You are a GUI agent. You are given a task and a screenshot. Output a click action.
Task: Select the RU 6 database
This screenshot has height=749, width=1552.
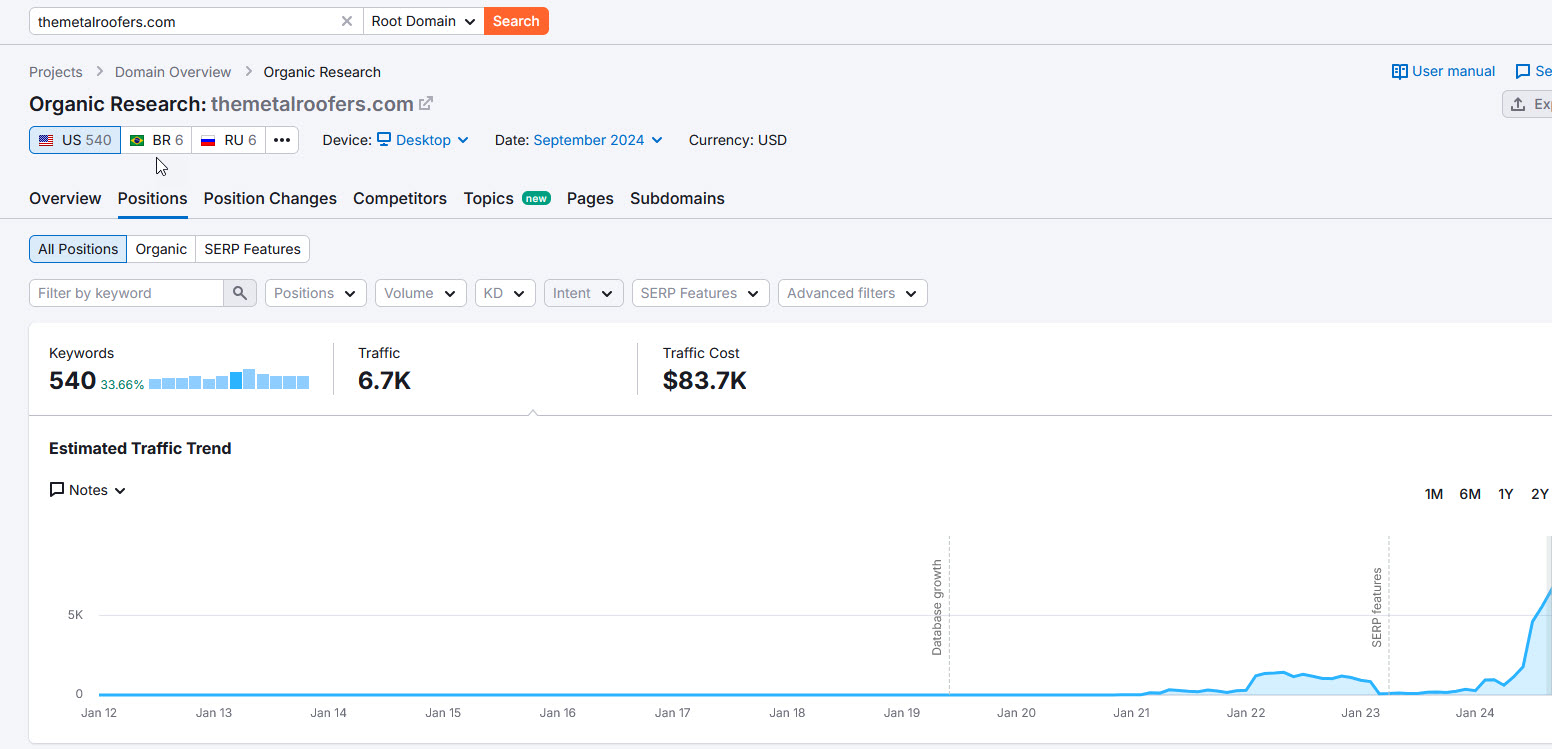(x=229, y=140)
